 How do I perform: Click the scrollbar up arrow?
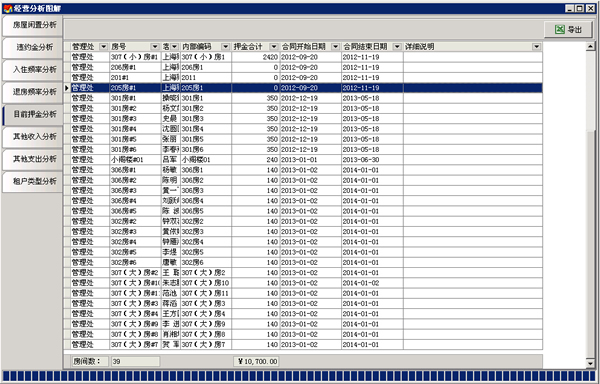click(590, 46)
